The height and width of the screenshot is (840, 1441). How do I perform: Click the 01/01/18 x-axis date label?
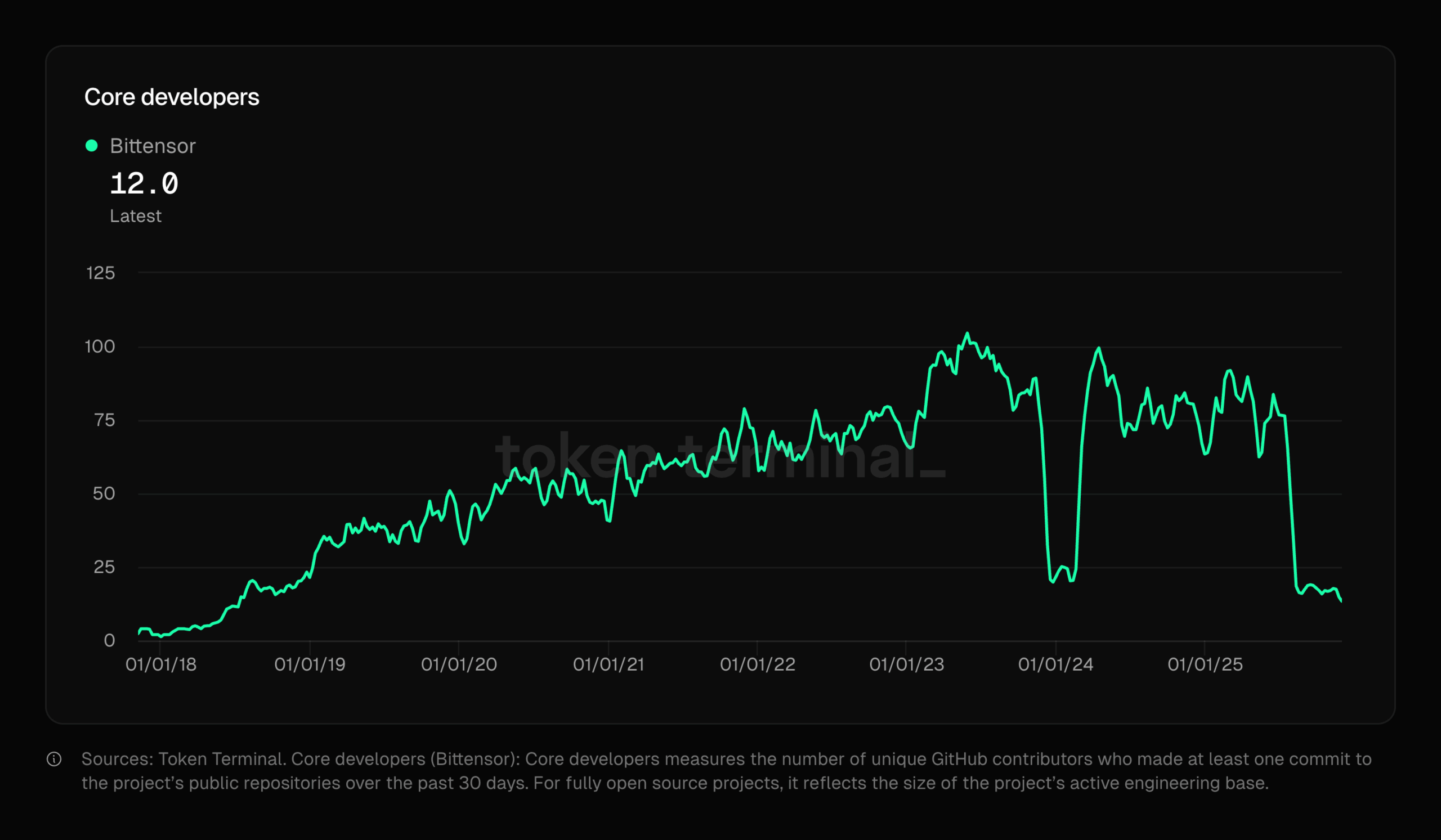[x=160, y=664]
